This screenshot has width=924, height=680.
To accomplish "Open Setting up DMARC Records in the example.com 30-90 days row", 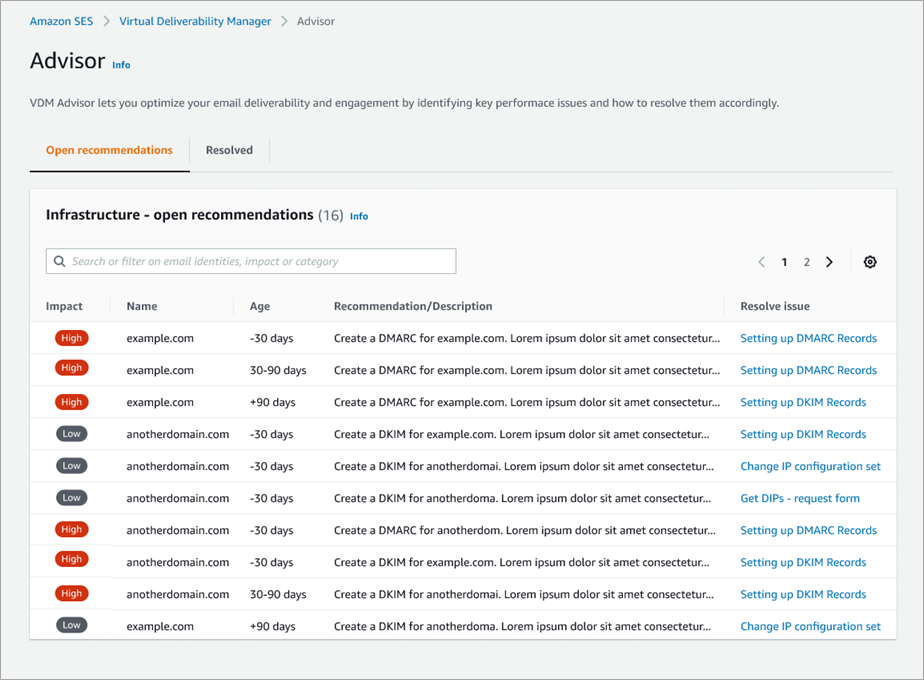I will 808,370.
